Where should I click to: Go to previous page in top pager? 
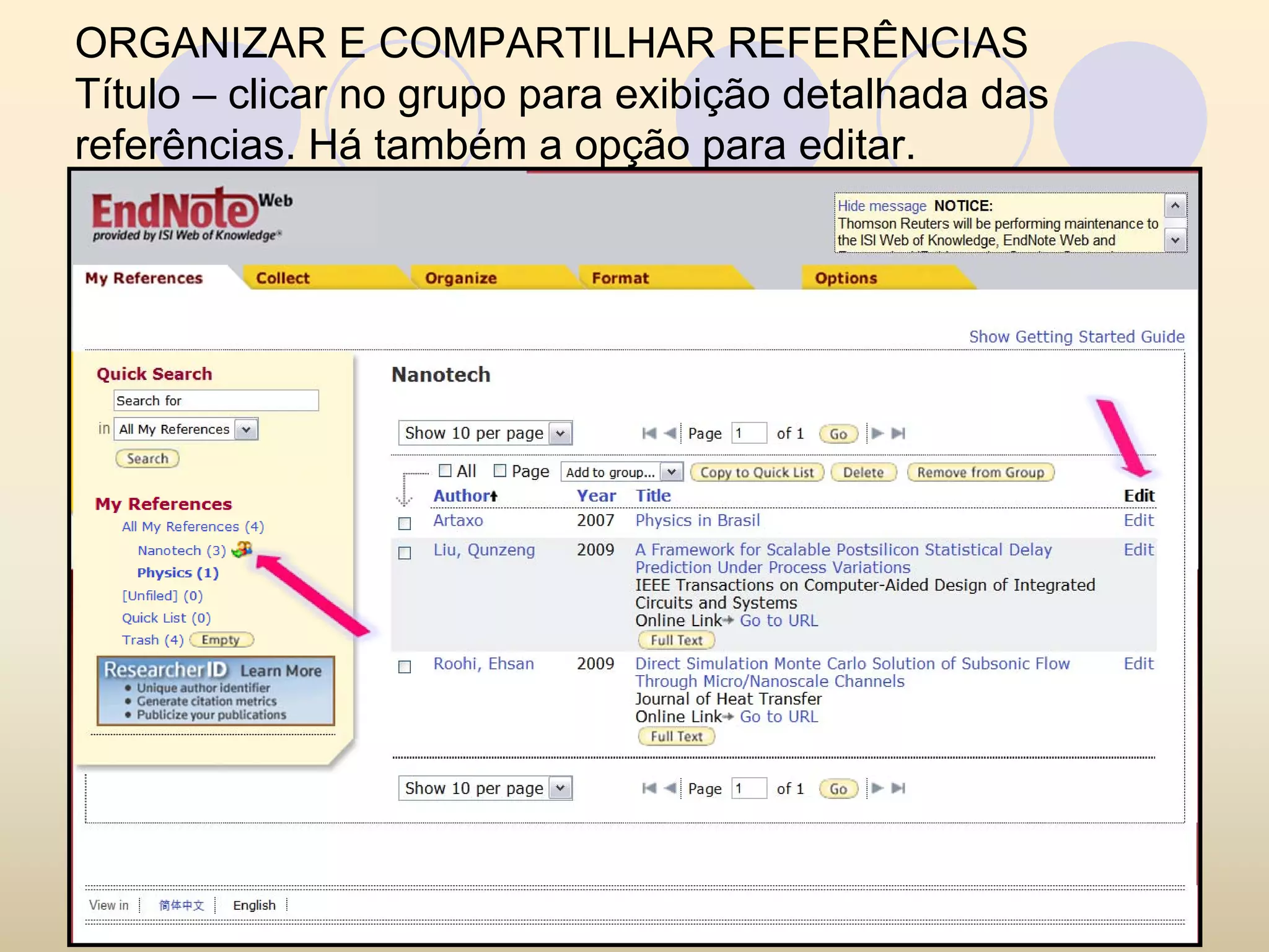click(x=669, y=433)
